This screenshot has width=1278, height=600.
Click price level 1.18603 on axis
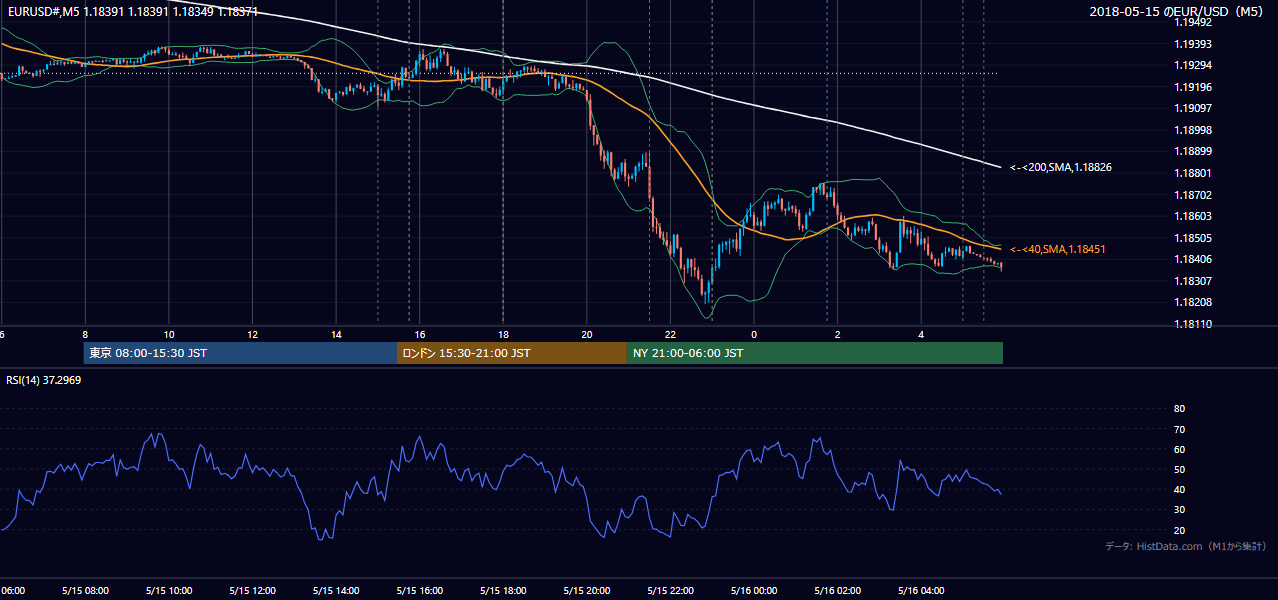[x=1193, y=216]
